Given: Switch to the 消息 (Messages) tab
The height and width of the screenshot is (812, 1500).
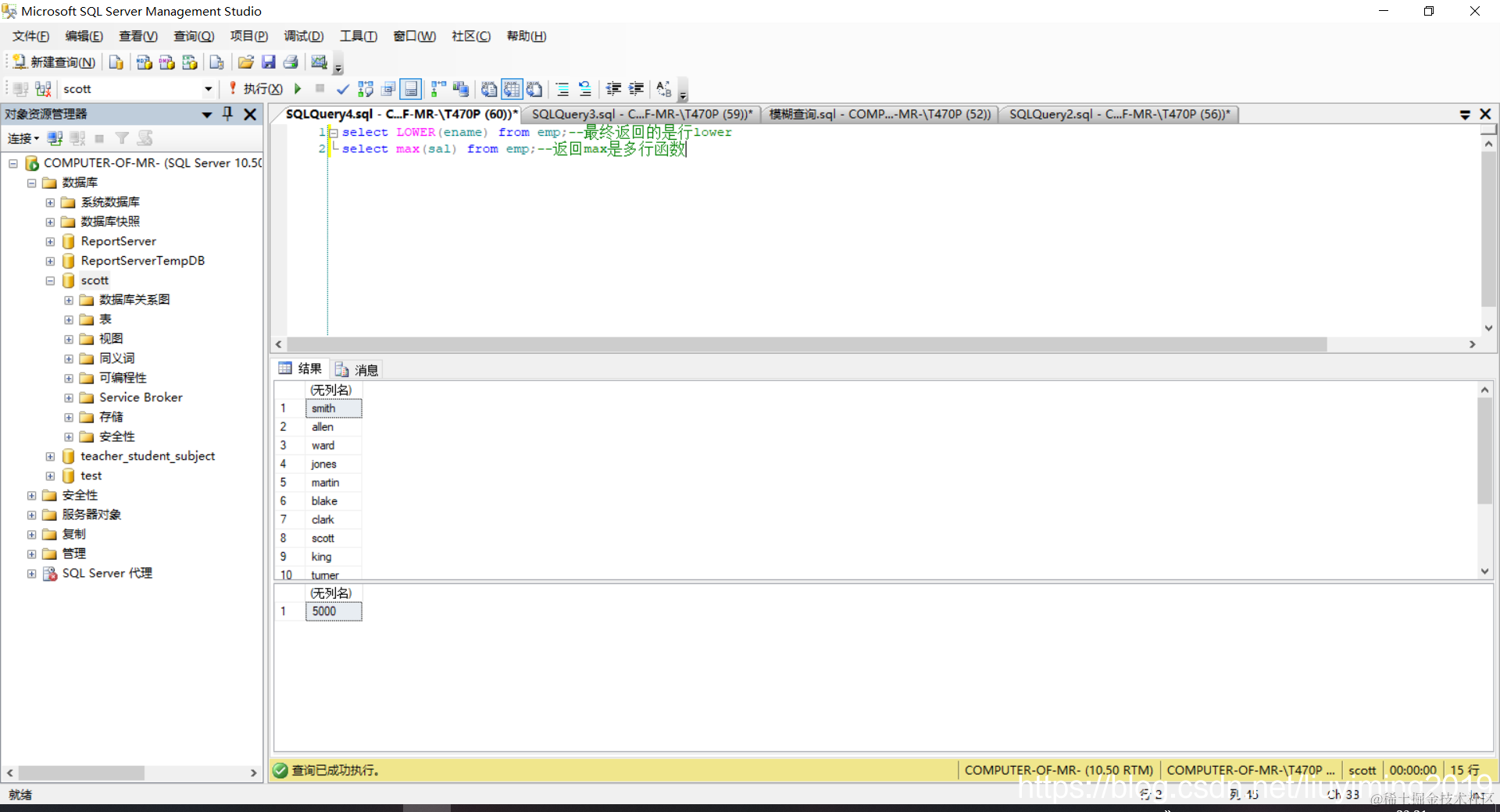Looking at the screenshot, I should point(358,369).
